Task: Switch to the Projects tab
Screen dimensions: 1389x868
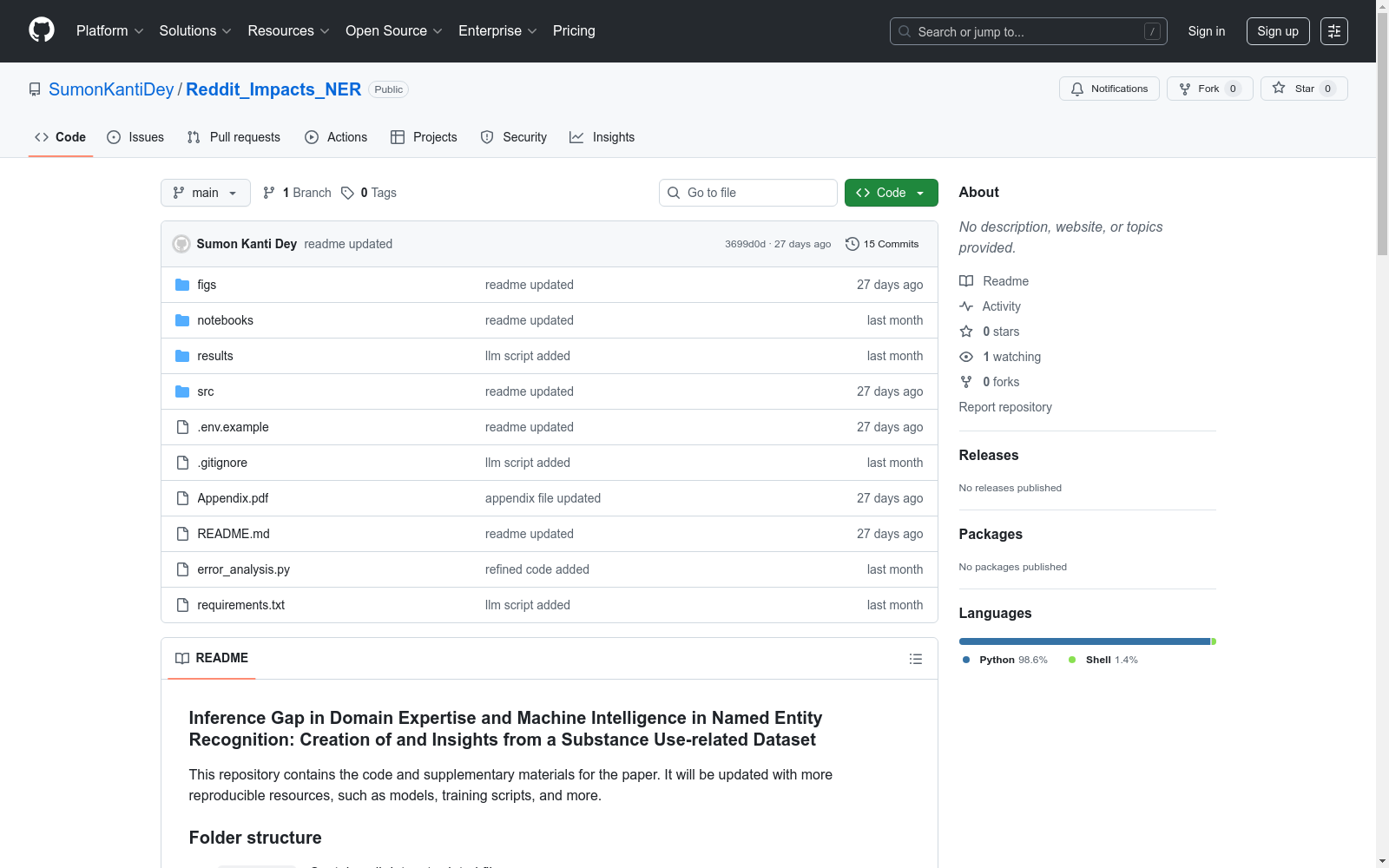Action: pos(424,137)
